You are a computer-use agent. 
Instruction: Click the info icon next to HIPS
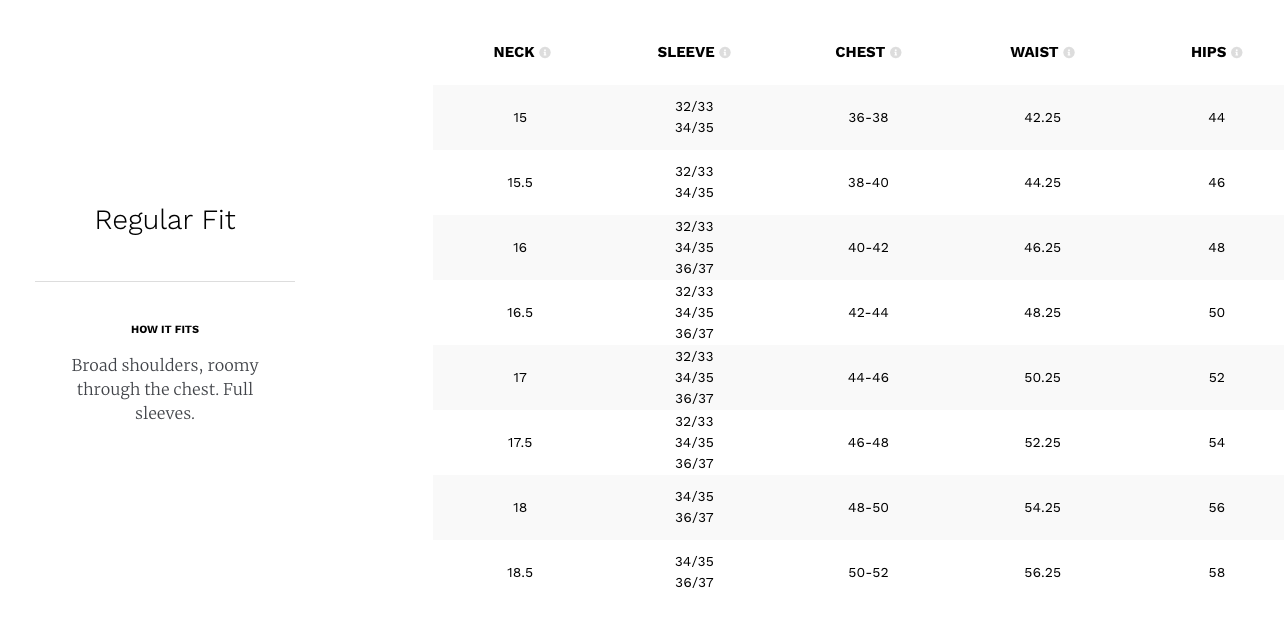coord(1237,53)
